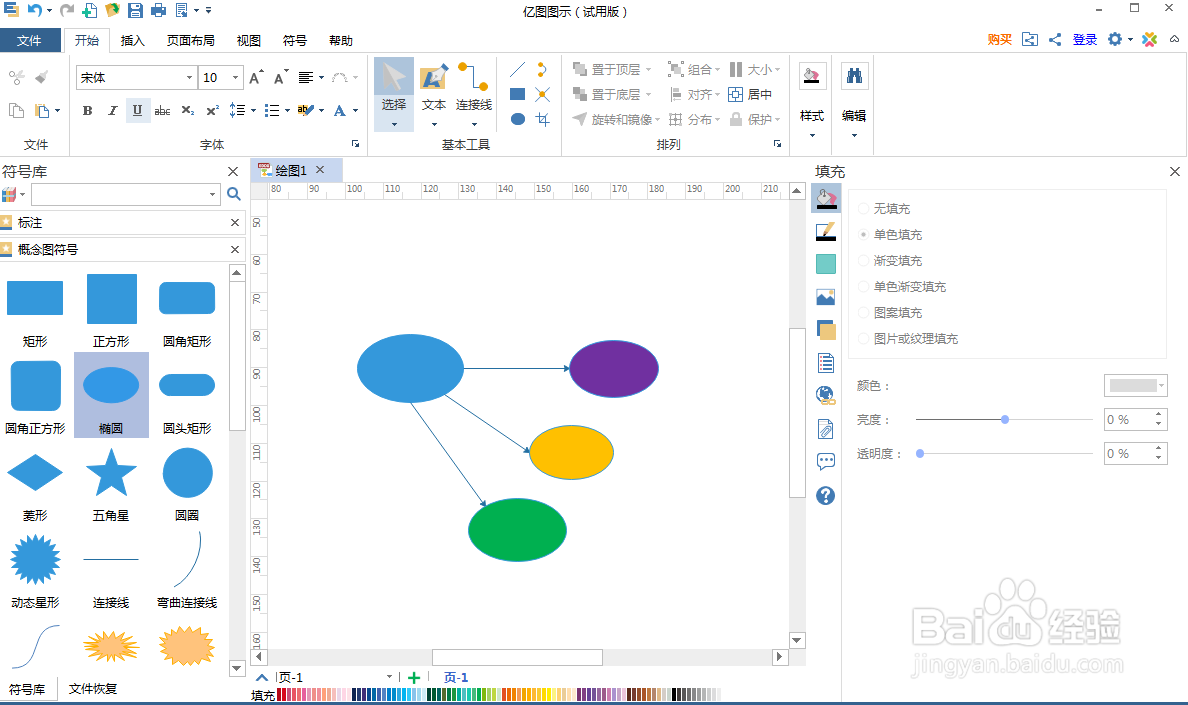Select the ellipse drawing tool
The height and width of the screenshot is (705, 1188).
[517, 119]
